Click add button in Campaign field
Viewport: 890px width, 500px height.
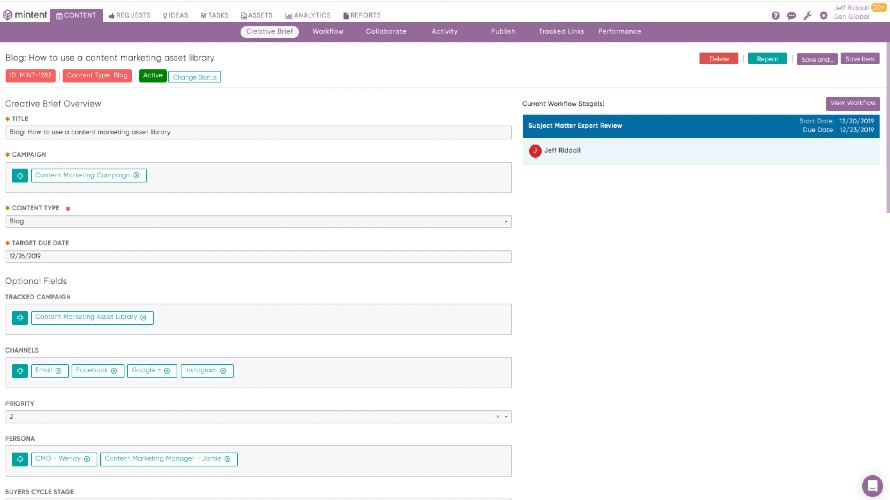coord(20,175)
